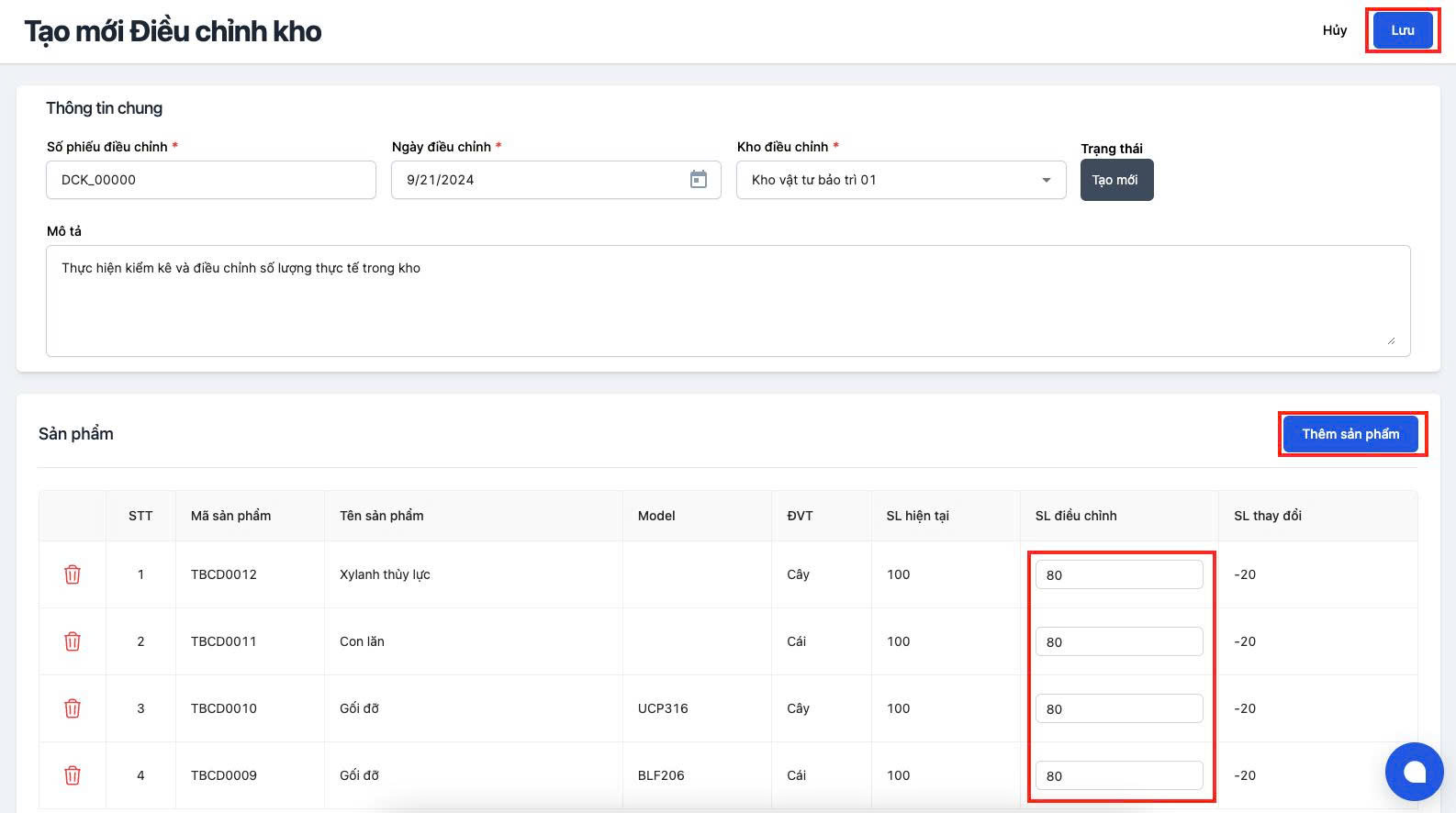The height and width of the screenshot is (813, 1456).
Task: Click the Lưu save button
Action: coord(1402,30)
